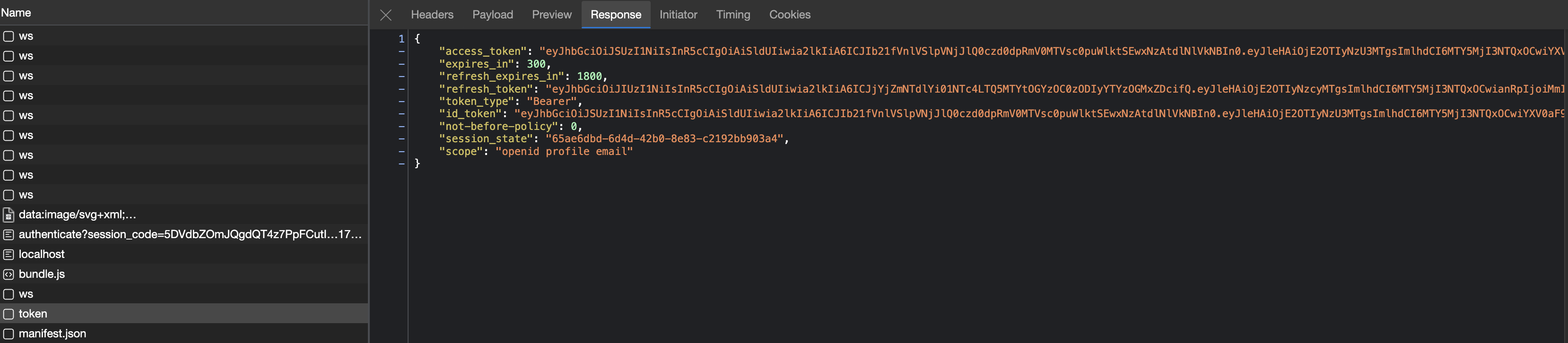Select the localhost document request
Image resolution: width=1568 pixels, height=343 pixels.
[42, 254]
